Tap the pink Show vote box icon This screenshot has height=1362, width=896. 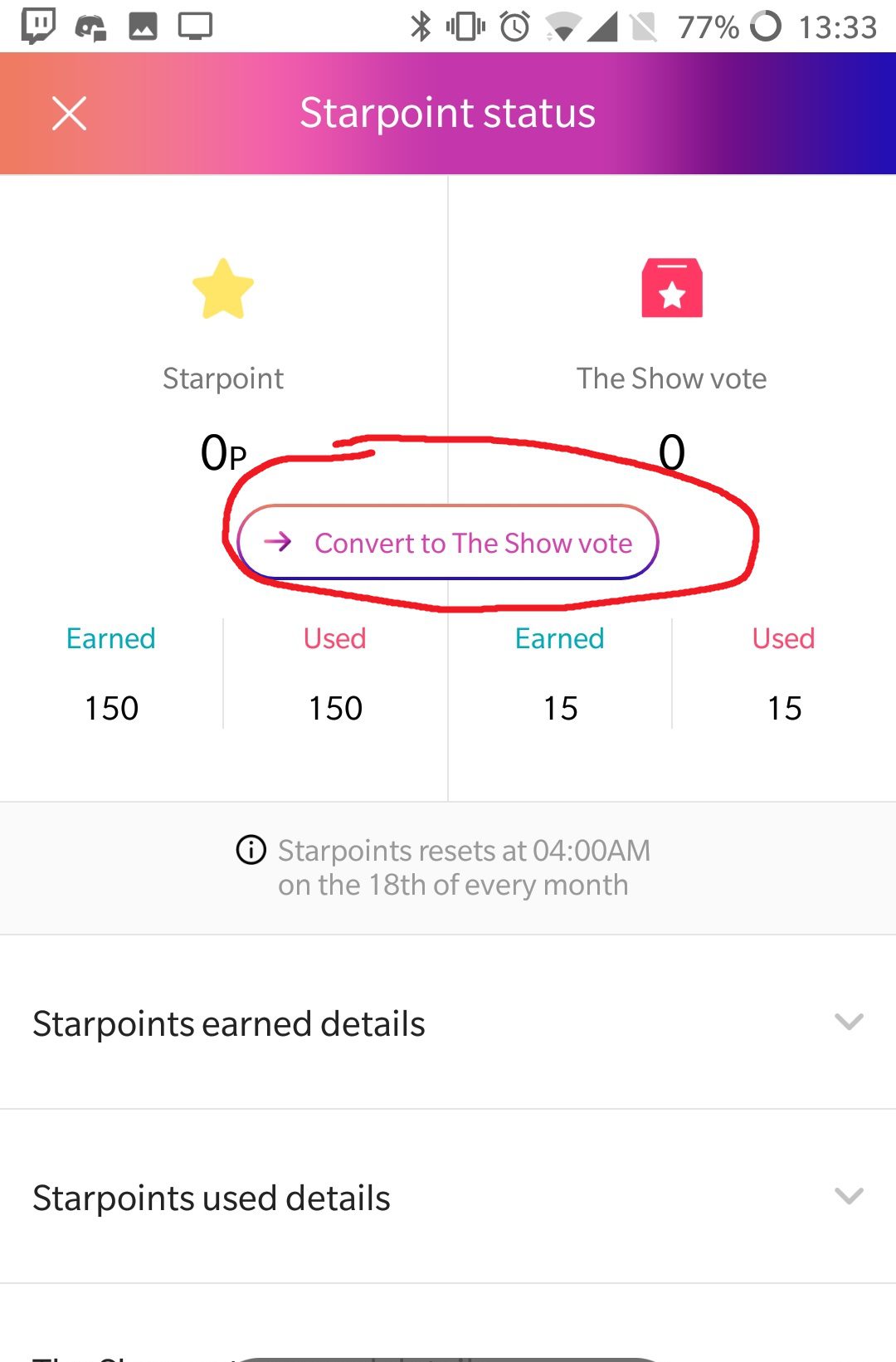tap(672, 288)
